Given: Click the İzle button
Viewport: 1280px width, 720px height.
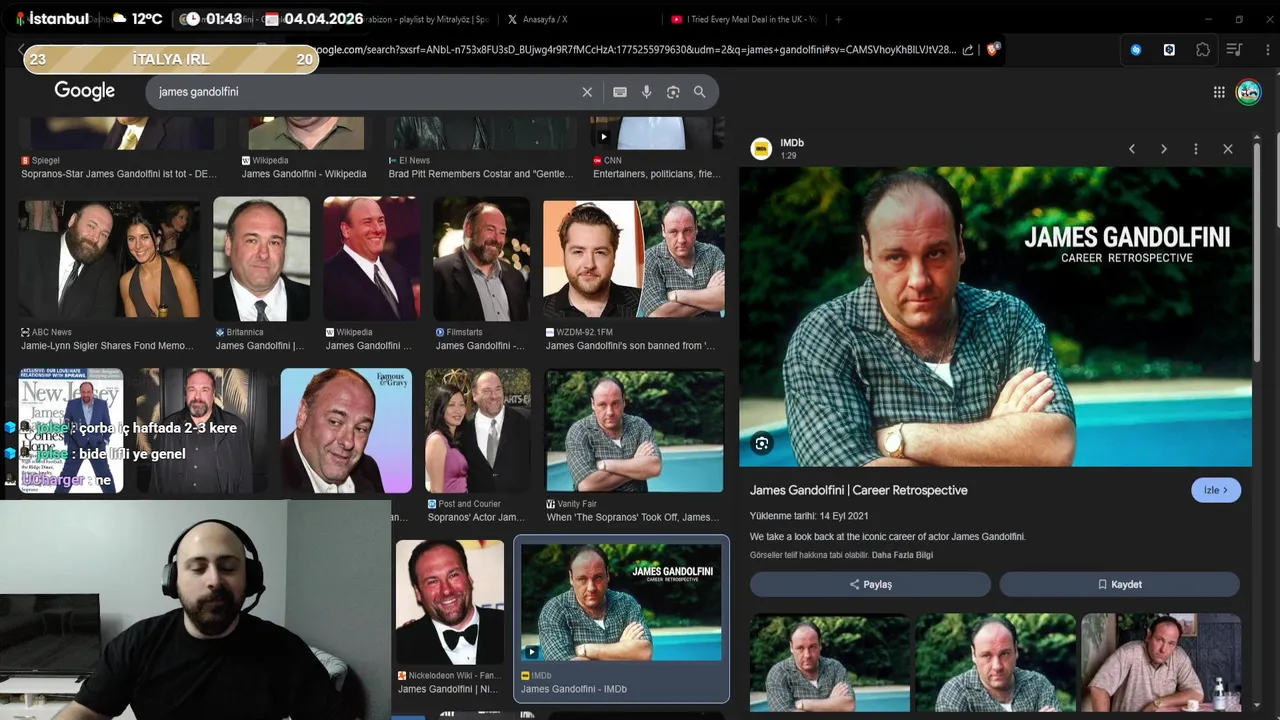Looking at the screenshot, I should coord(1216,490).
